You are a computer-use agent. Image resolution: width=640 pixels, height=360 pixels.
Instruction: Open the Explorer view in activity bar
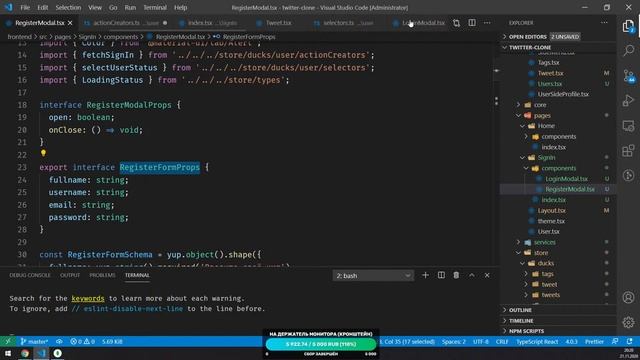click(x=629, y=27)
